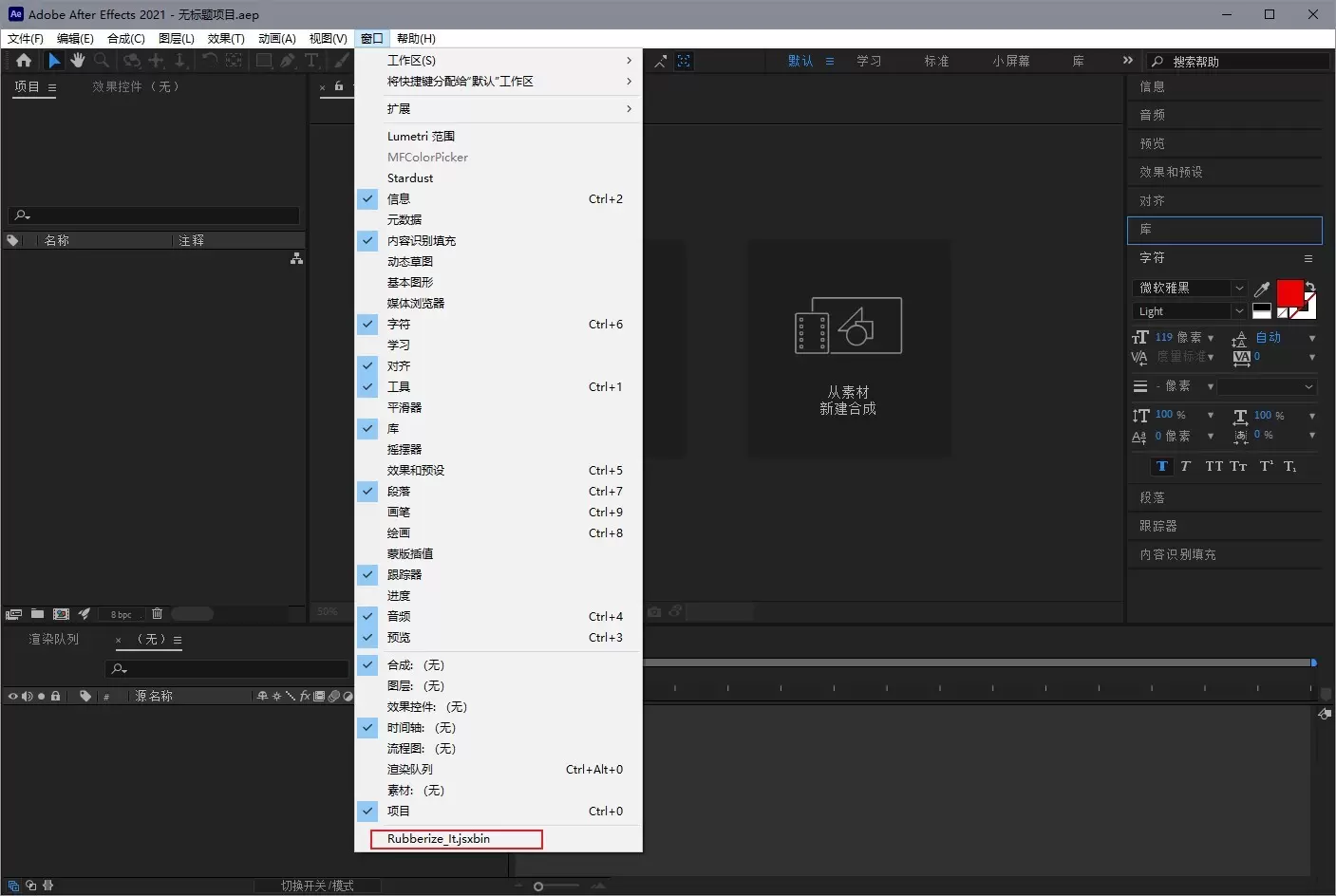Click the red fill color swatch
Screen dimensions: 1336x896
(x=1290, y=292)
